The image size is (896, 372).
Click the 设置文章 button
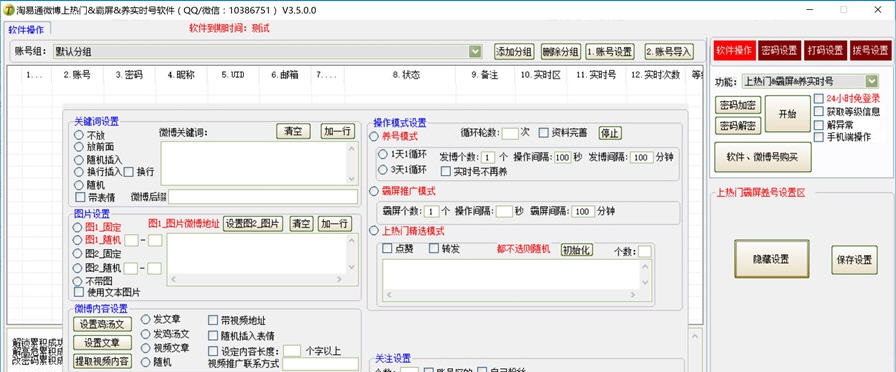pyautogui.click(x=102, y=342)
